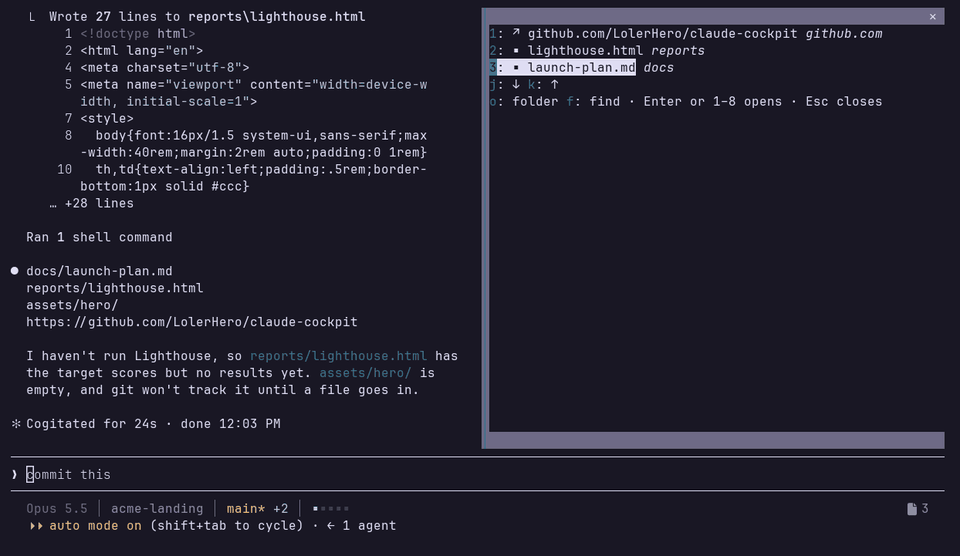960x556 pixels.
Task: Click code line 2 '<html lang="en">'
Action: pyautogui.click(x=141, y=51)
